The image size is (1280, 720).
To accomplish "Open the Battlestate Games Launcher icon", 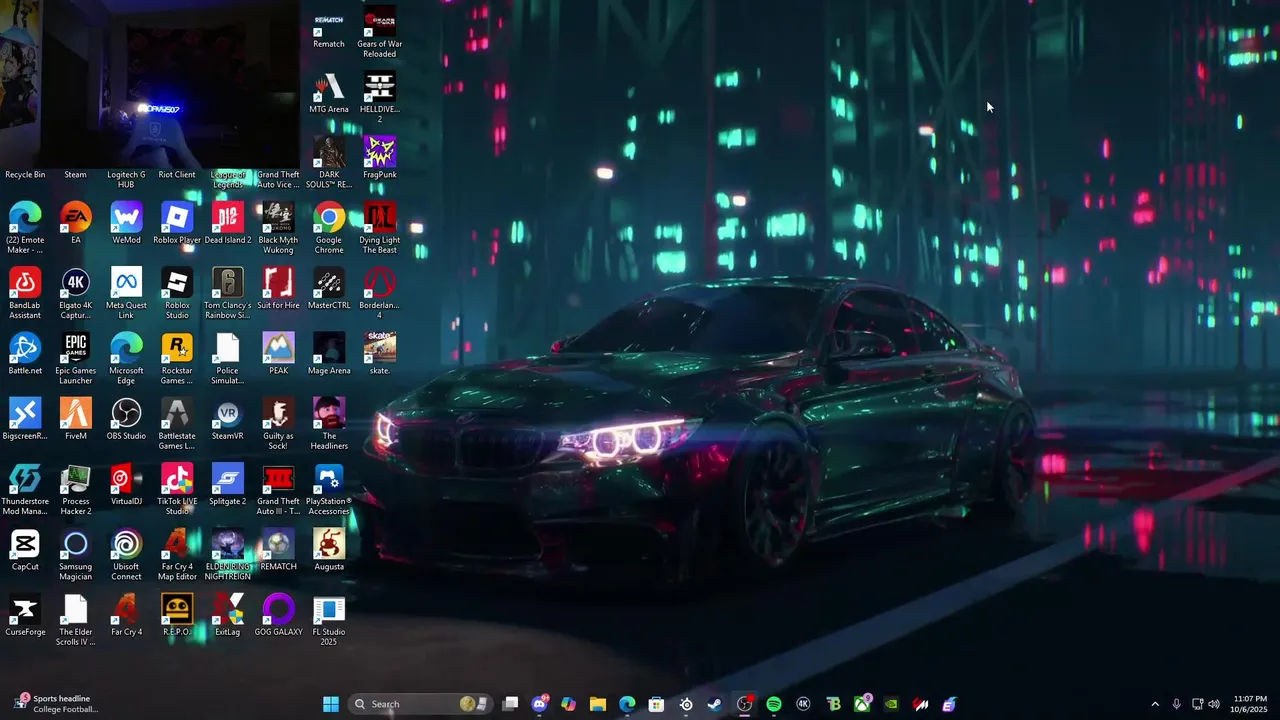I will (x=177, y=424).
